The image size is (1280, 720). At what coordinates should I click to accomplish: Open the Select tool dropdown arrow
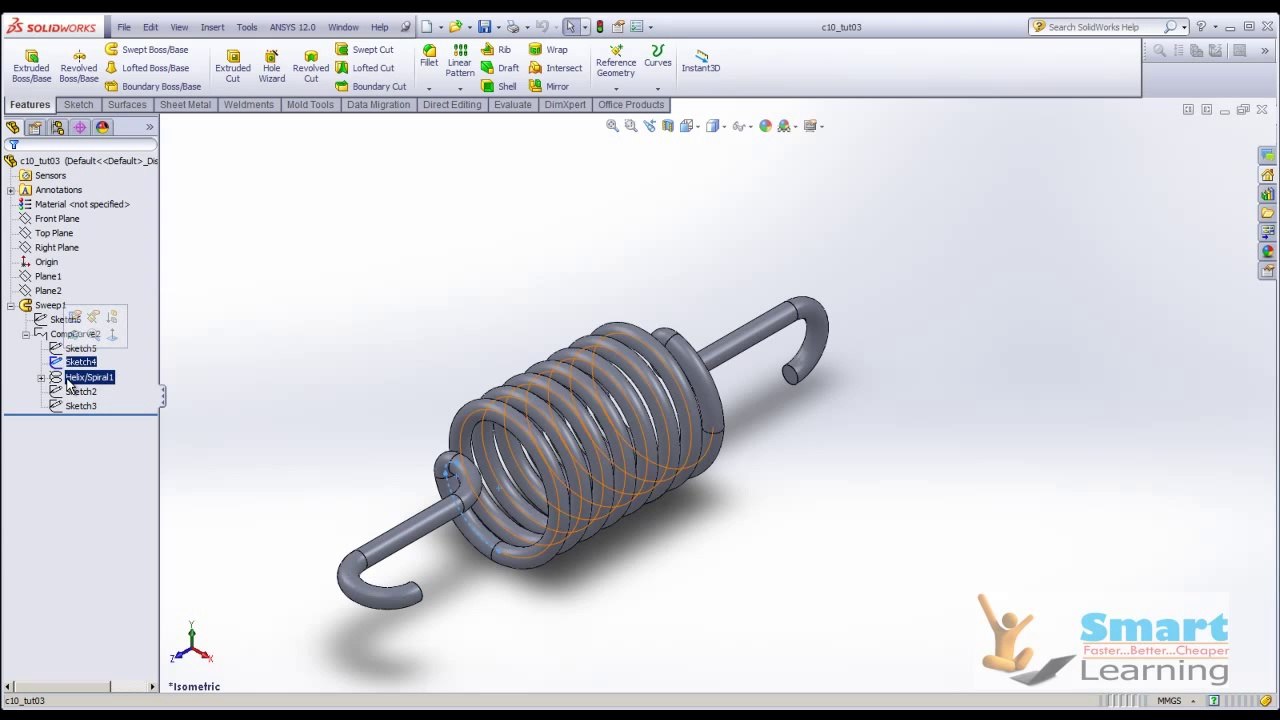[585, 27]
